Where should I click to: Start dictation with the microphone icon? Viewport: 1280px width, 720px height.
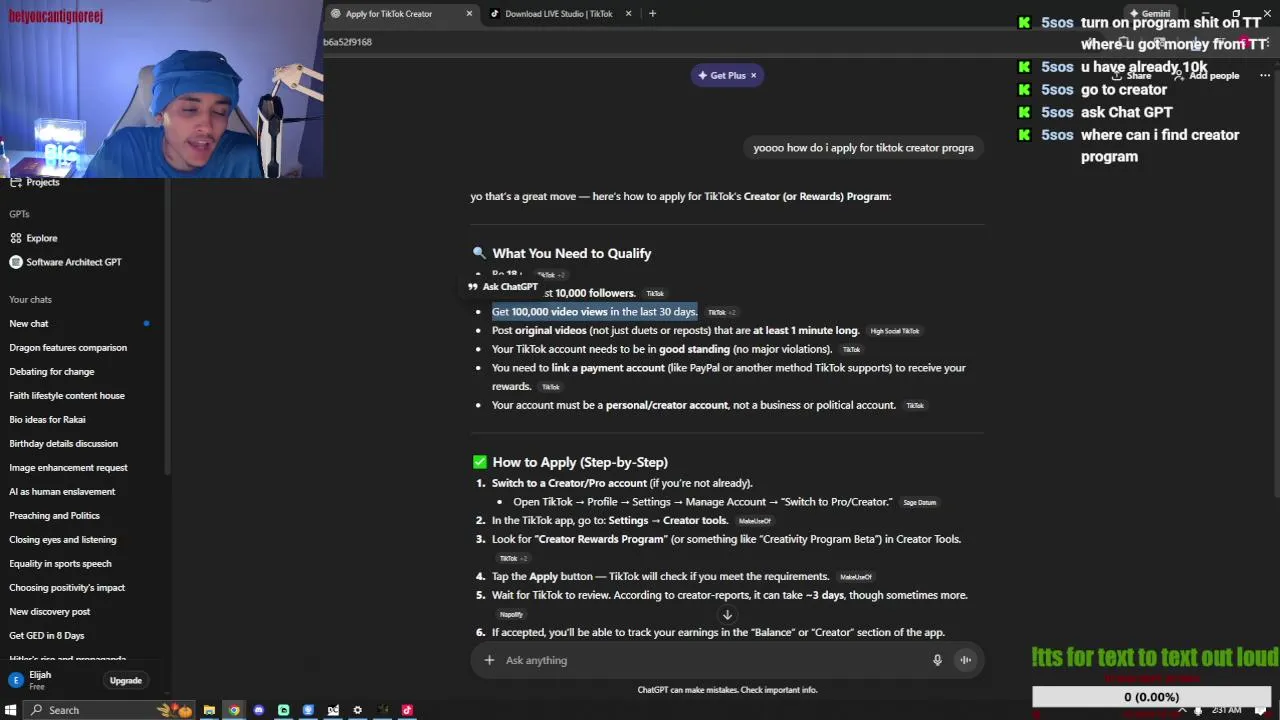(x=937, y=660)
